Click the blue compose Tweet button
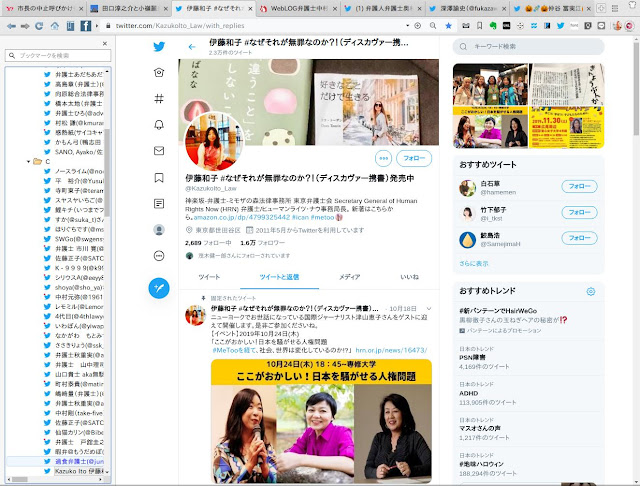This screenshot has width=640, height=486. click(159, 288)
